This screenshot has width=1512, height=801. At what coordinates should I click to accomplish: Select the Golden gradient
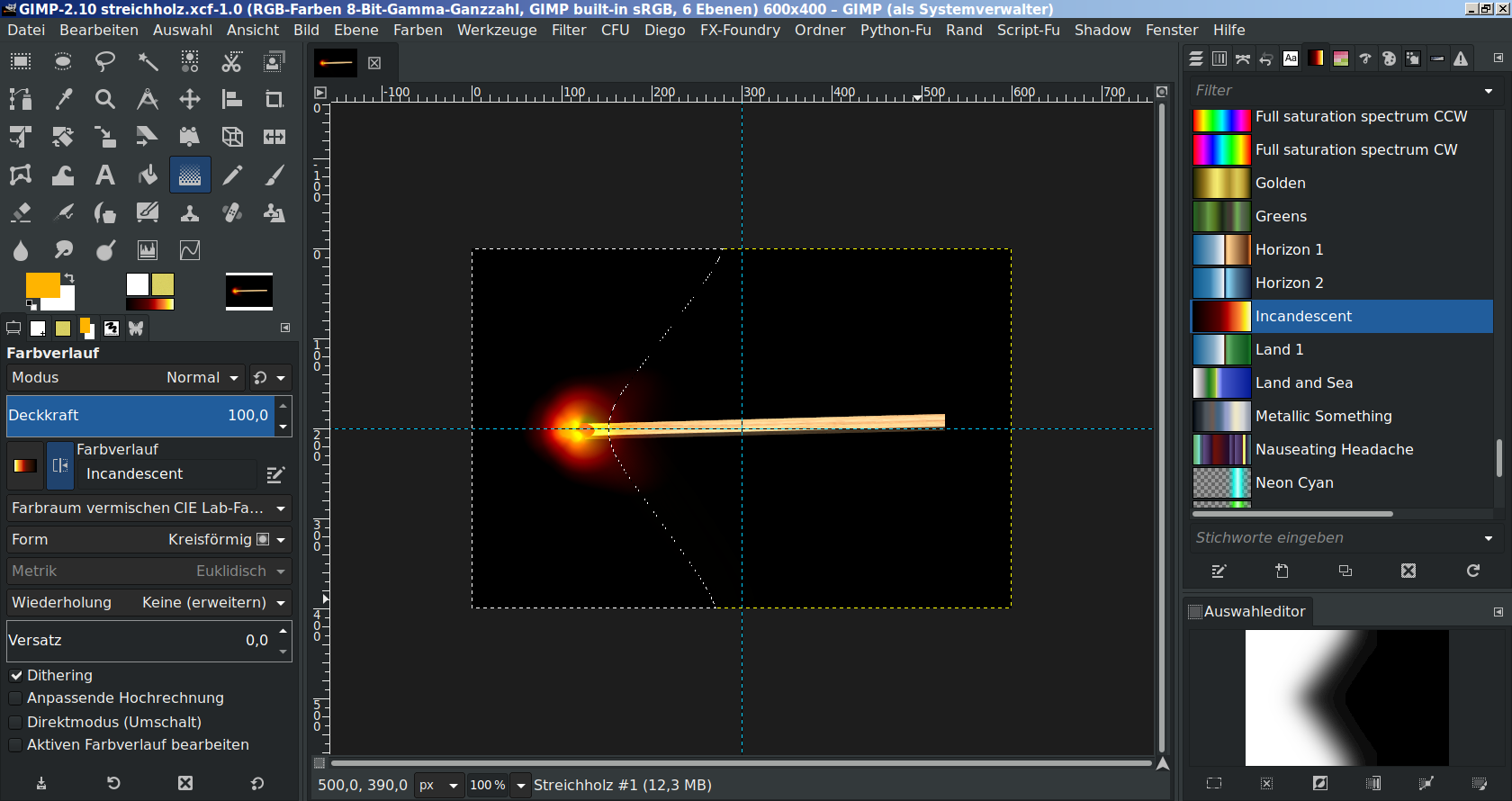[x=1280, y=183]
